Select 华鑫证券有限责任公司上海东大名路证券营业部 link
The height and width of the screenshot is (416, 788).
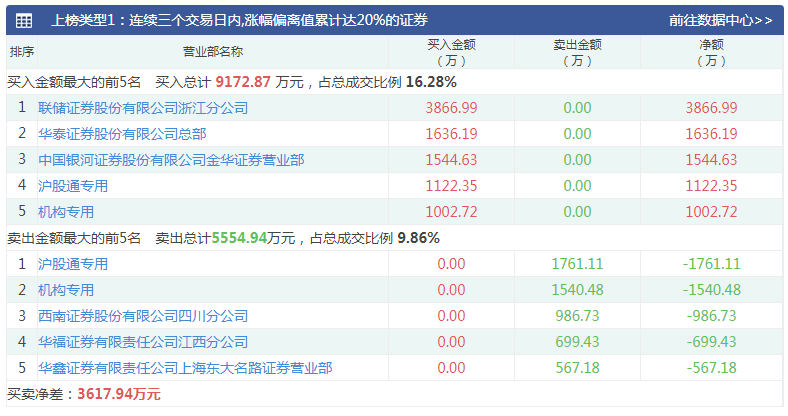click(x=185, y=368)
